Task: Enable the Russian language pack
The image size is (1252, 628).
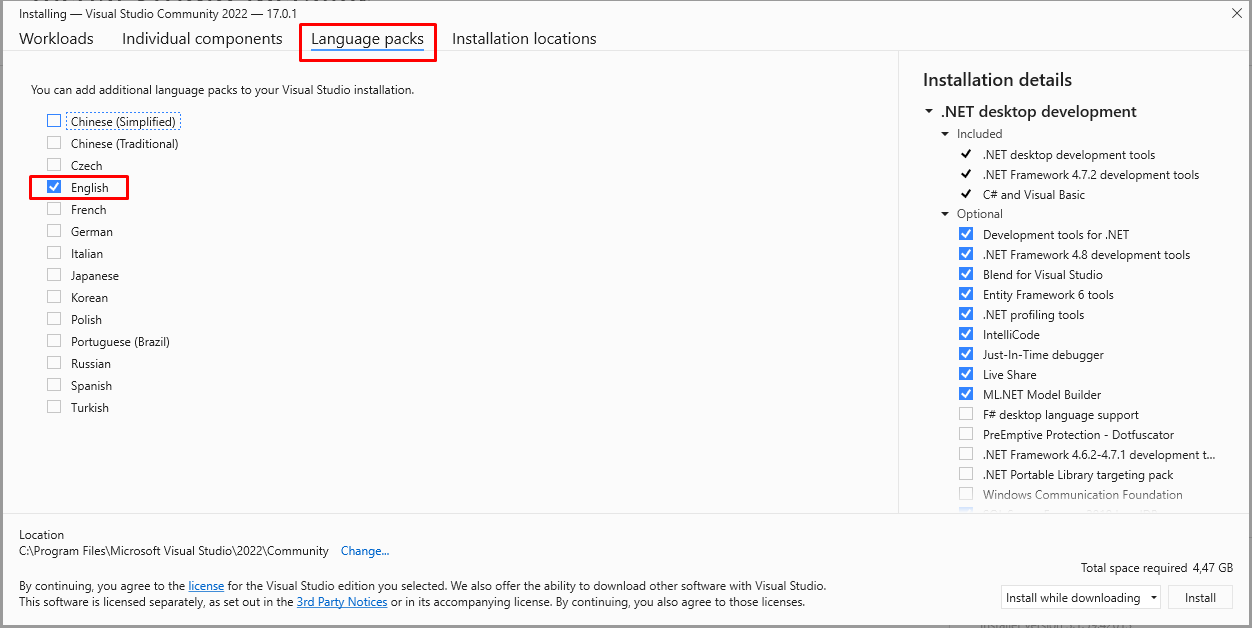Action: tap(54, 363)
